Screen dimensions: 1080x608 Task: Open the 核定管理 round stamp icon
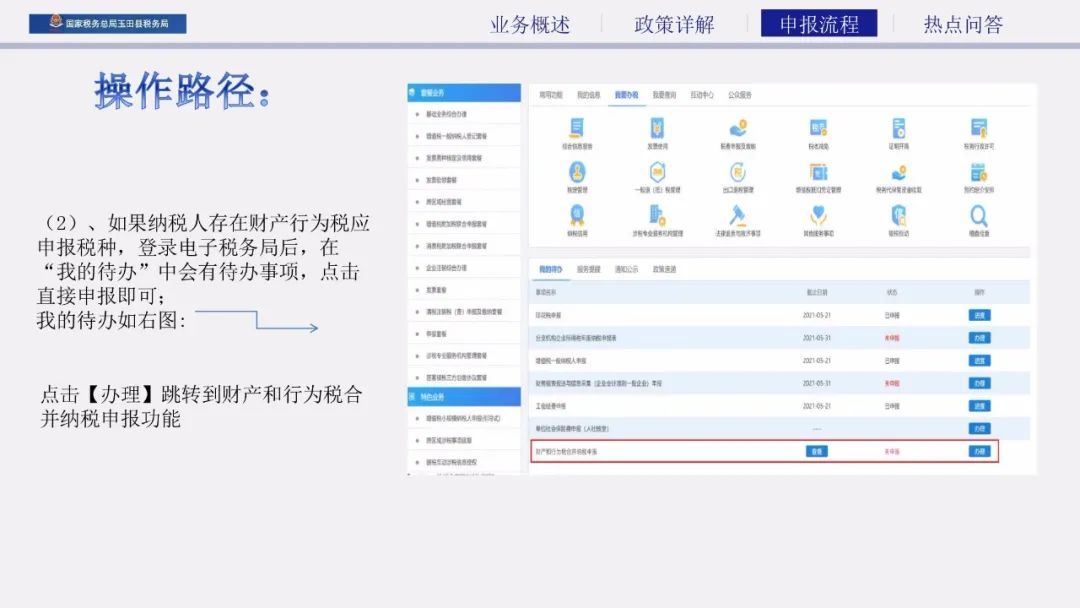(x=577, y=172)
